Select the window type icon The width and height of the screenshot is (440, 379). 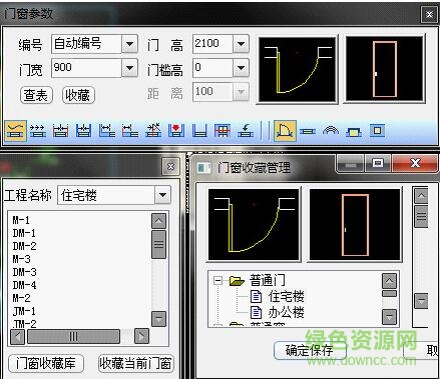coord(307,132)
